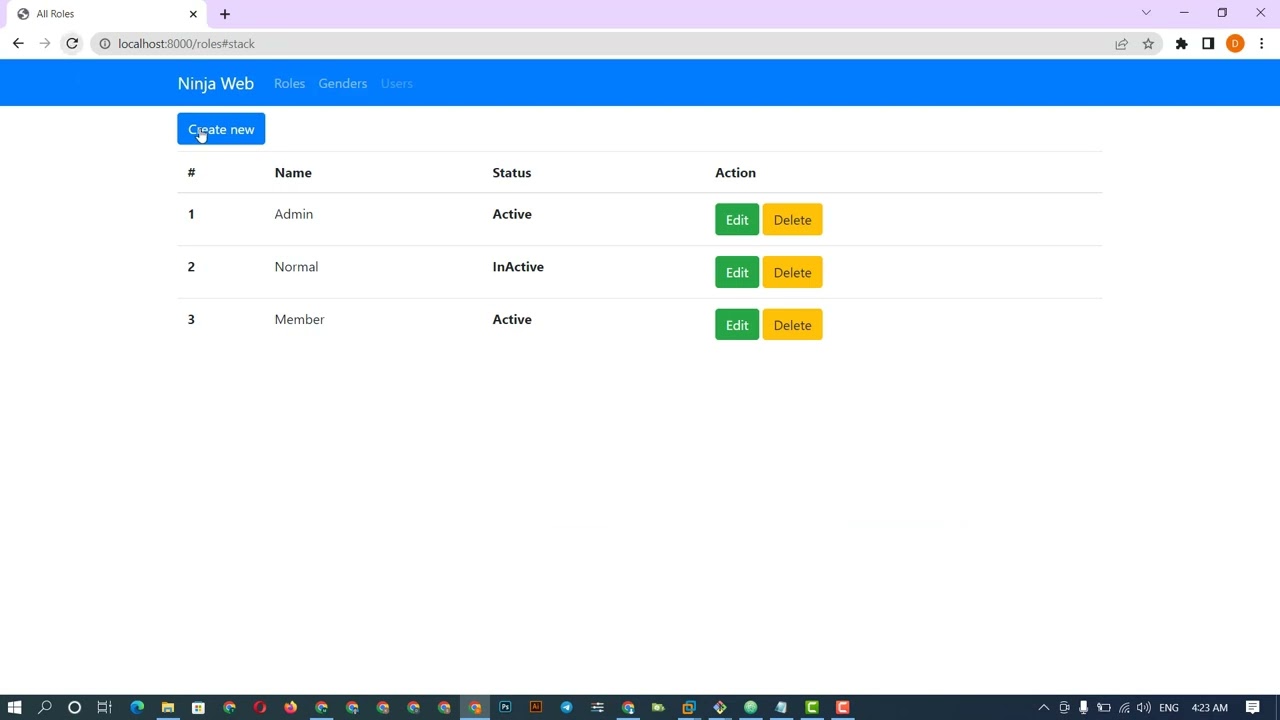Open volume control tray icon
The image size is (1280, 720).
tap(1144, 708)
